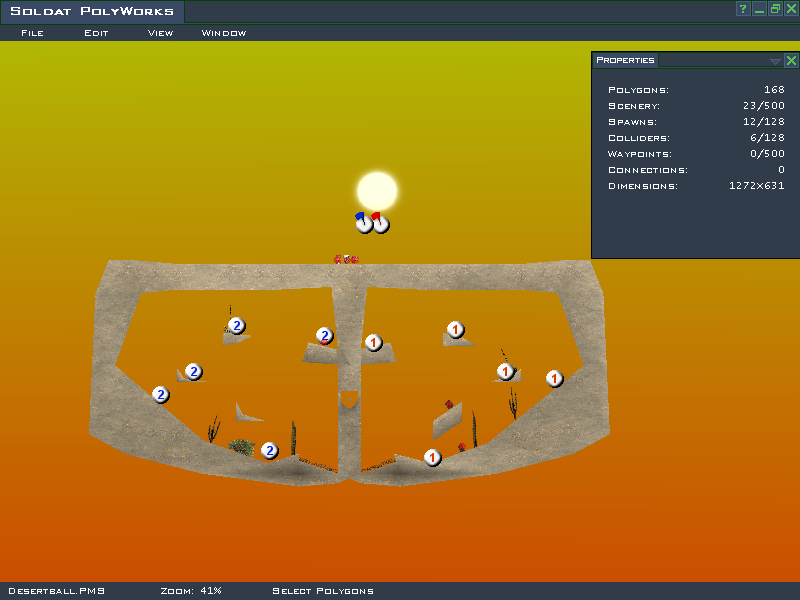Restore down the PolyWorks window
Image resolution: width=800 pixels, height=600 pixels.
pyautogui.click(x=775, y=9)
